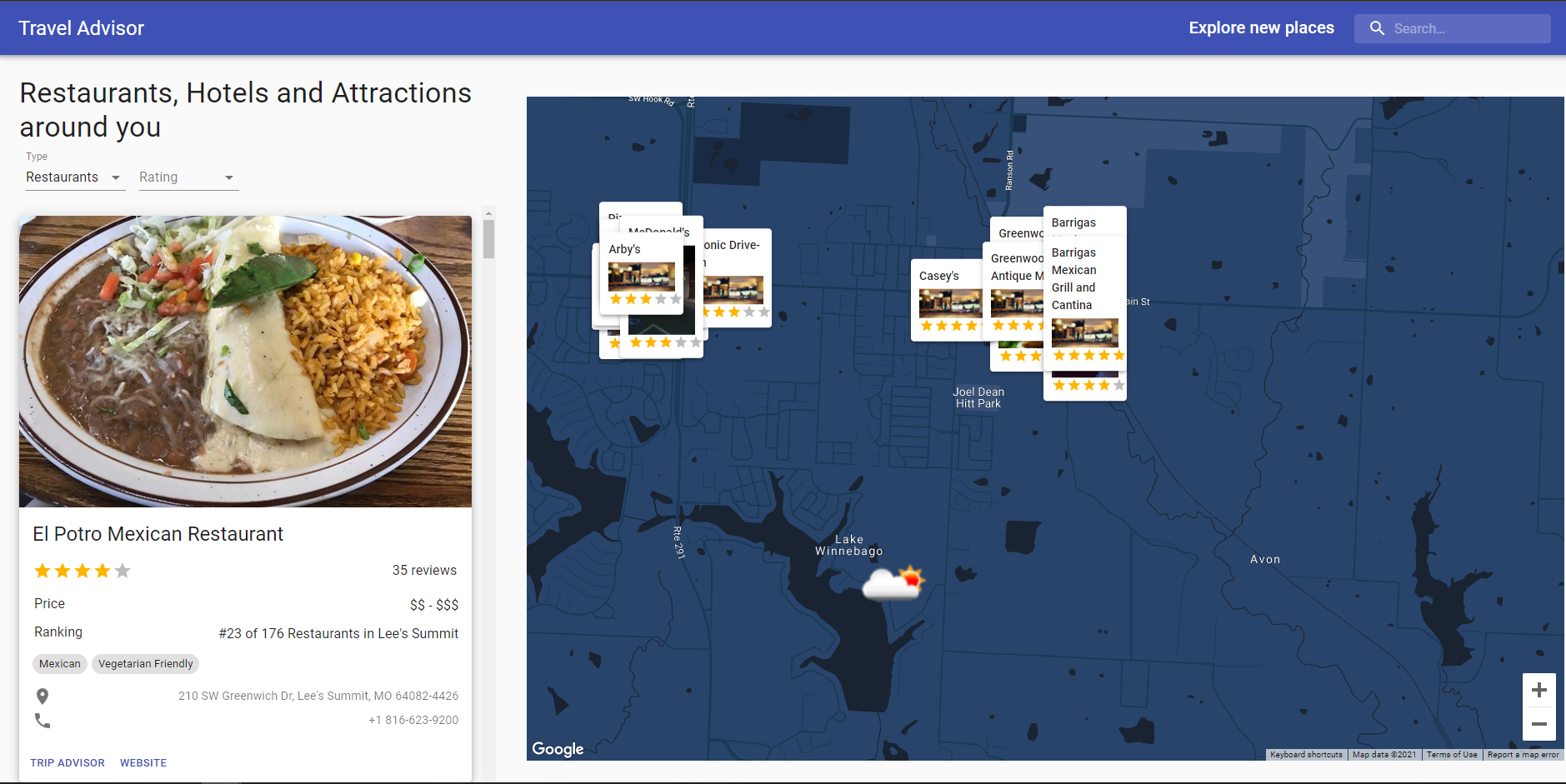Screen dimensions: 1566x784
Task: Click the restaurant list scrollbar thumb
Action: [x=489, y=239]
